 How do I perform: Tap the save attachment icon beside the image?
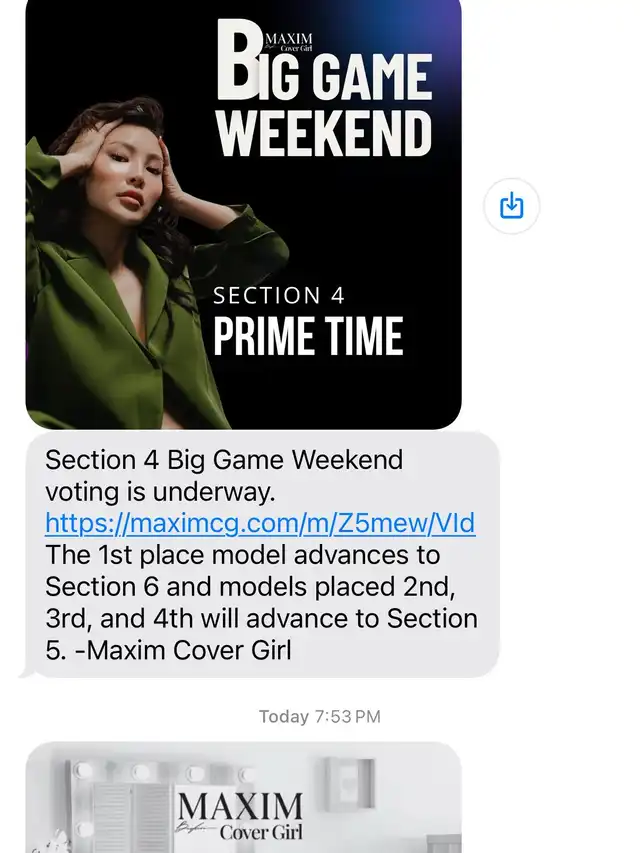(511, 206)
